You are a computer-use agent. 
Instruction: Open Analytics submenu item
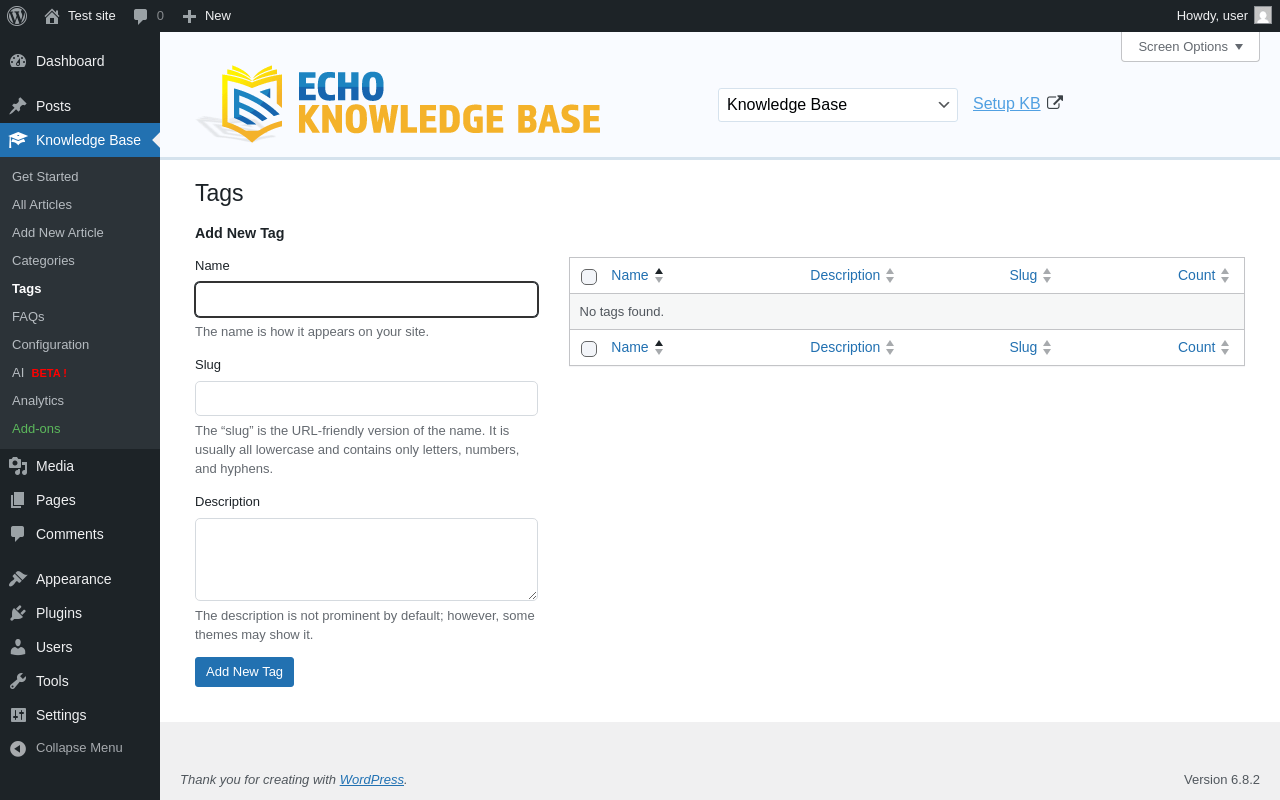pos(38,400)
